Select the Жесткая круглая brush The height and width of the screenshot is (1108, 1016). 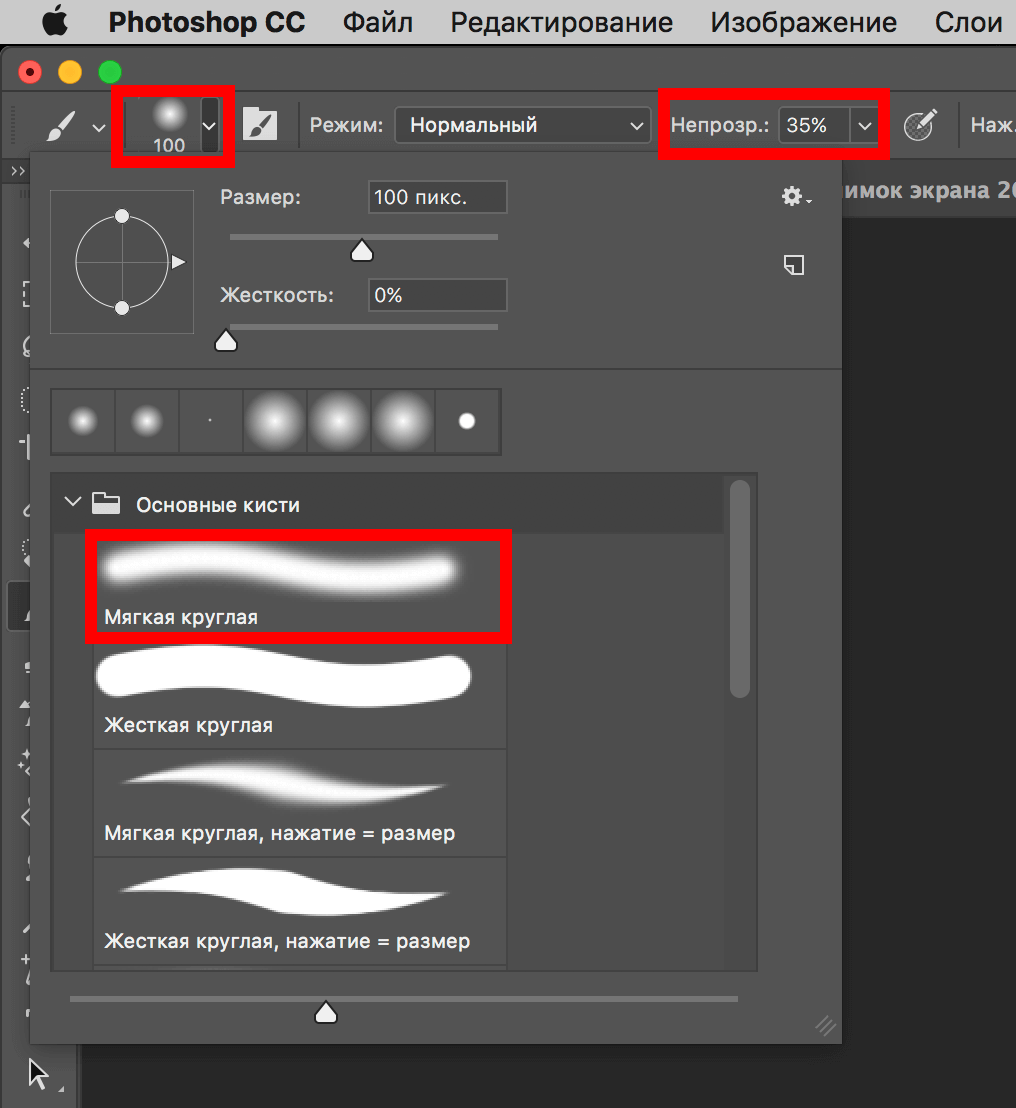click(298, 695)
